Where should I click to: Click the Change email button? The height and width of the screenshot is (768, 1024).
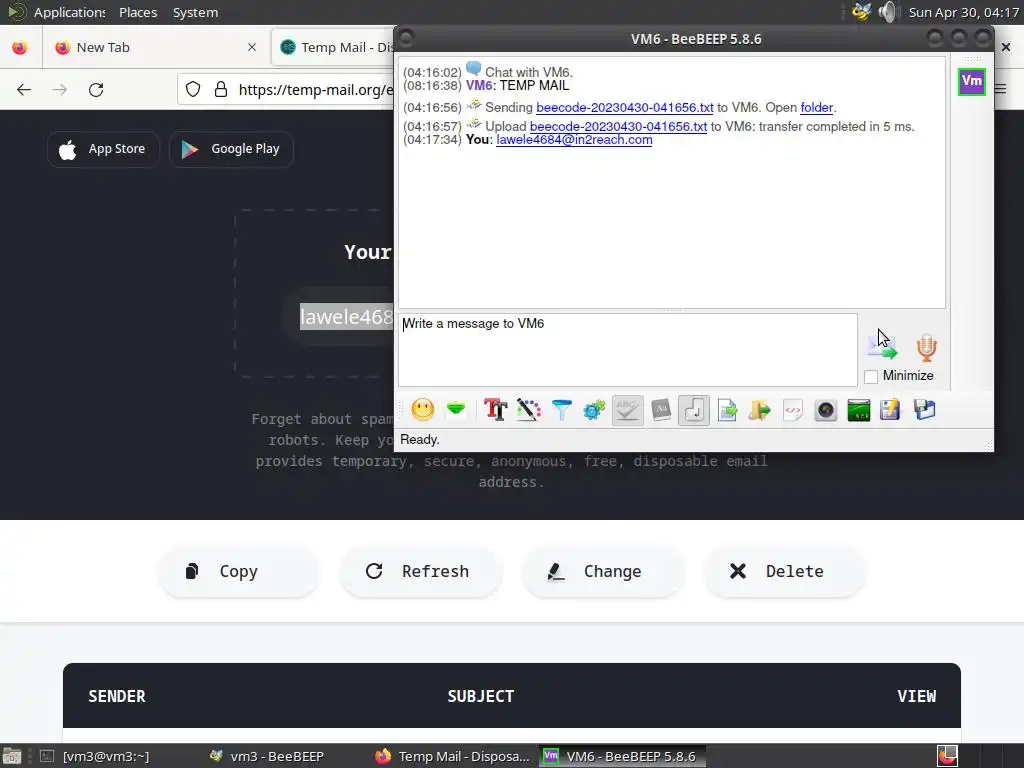[603, 571]
